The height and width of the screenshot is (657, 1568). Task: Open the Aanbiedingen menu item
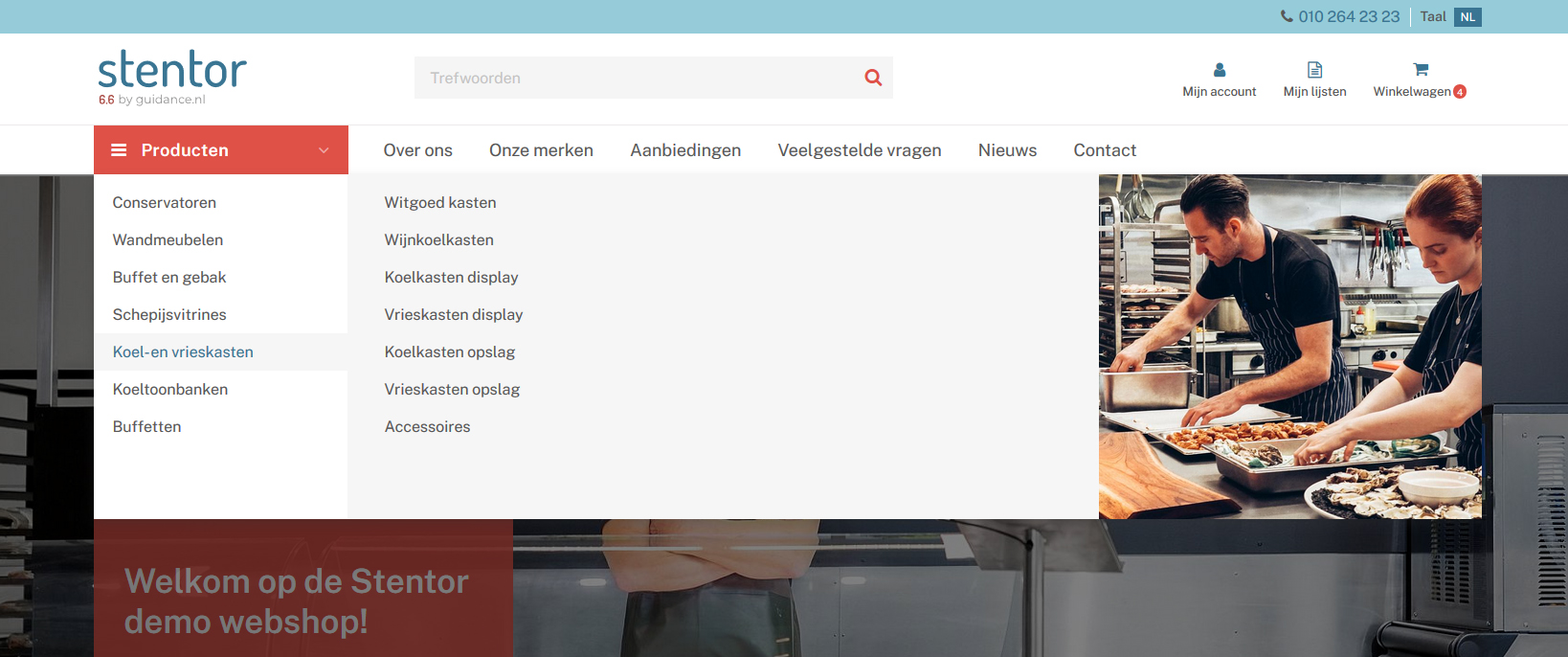685,150
